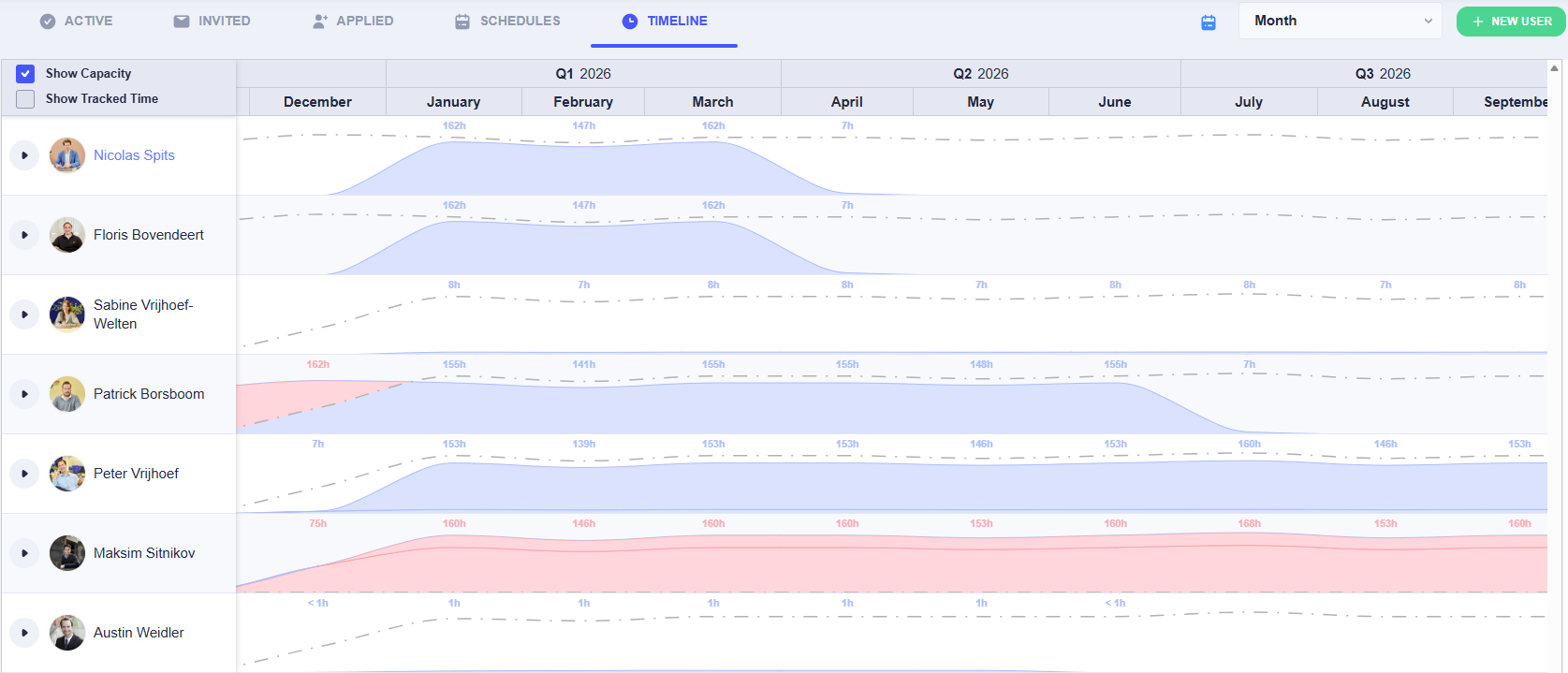Expand Maksim Sitnikov row
The width and height of the screenshot is (1568, 673).
click(24, 553)
